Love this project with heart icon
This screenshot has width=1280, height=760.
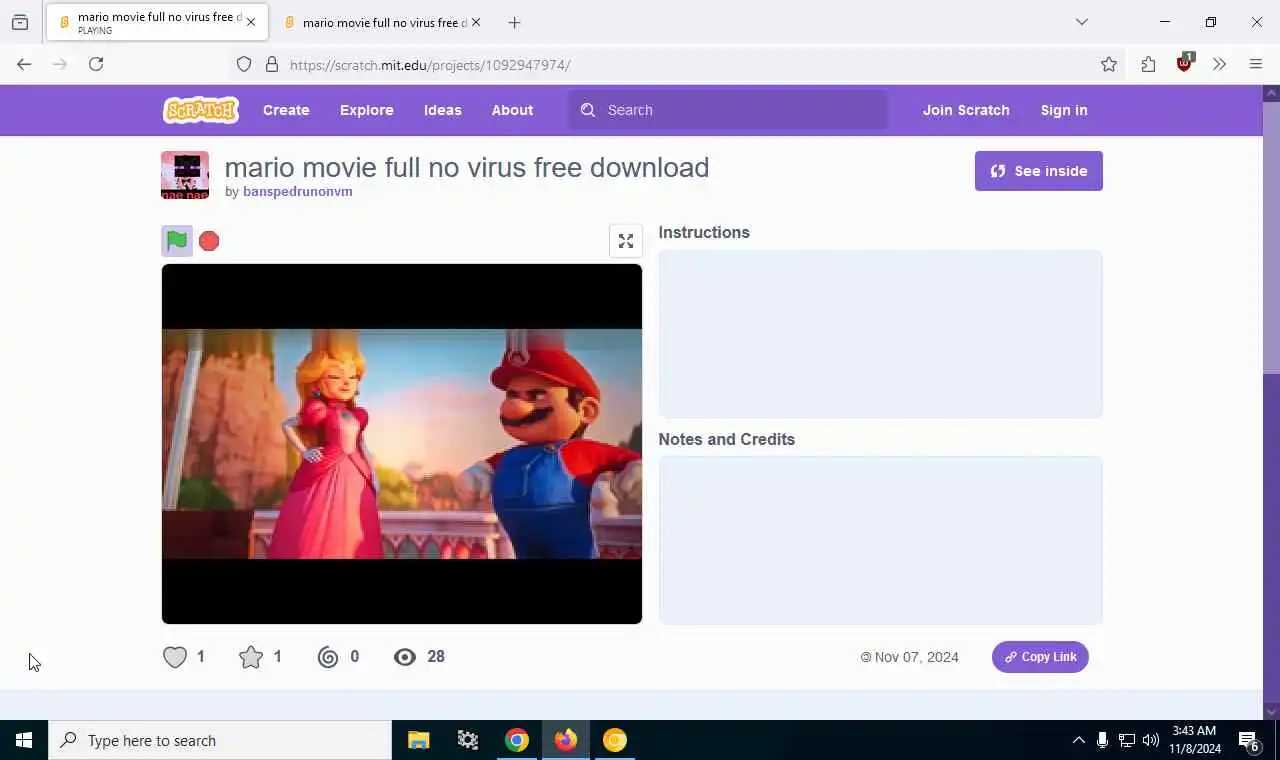click(175, 657)
